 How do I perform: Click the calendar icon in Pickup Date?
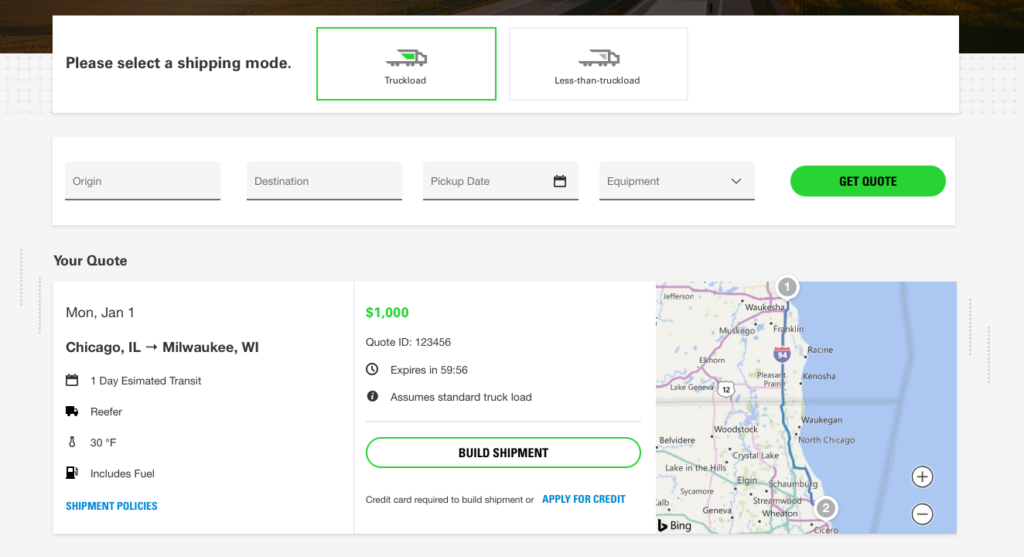(x=560, y=181)
